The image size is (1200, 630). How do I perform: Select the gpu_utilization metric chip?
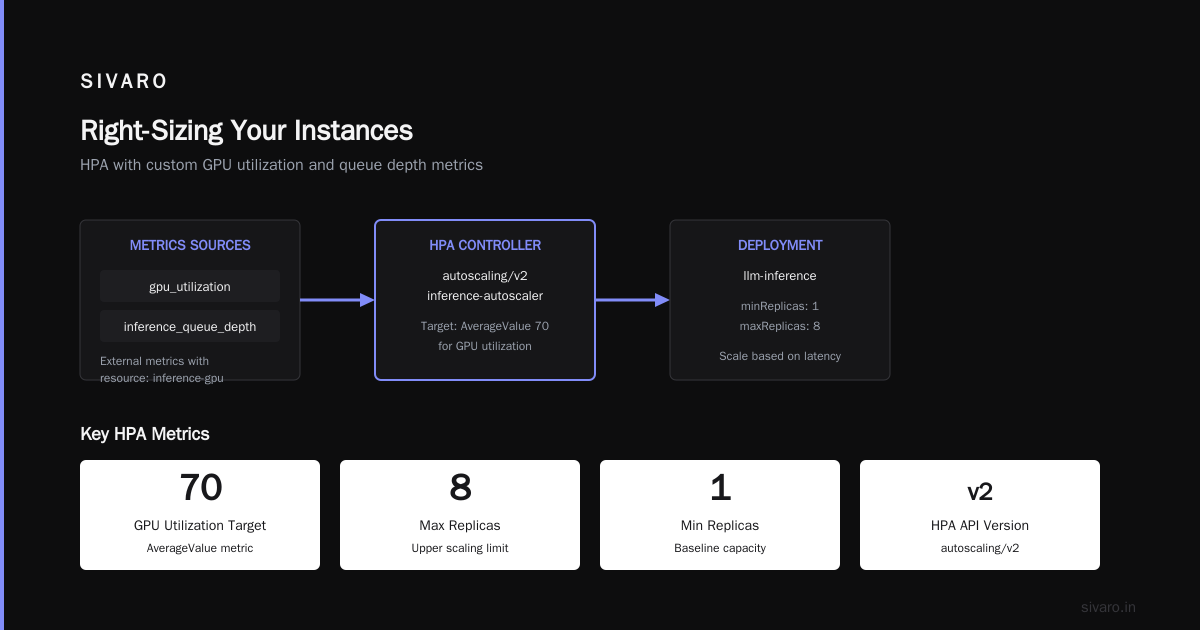[190, 286]
